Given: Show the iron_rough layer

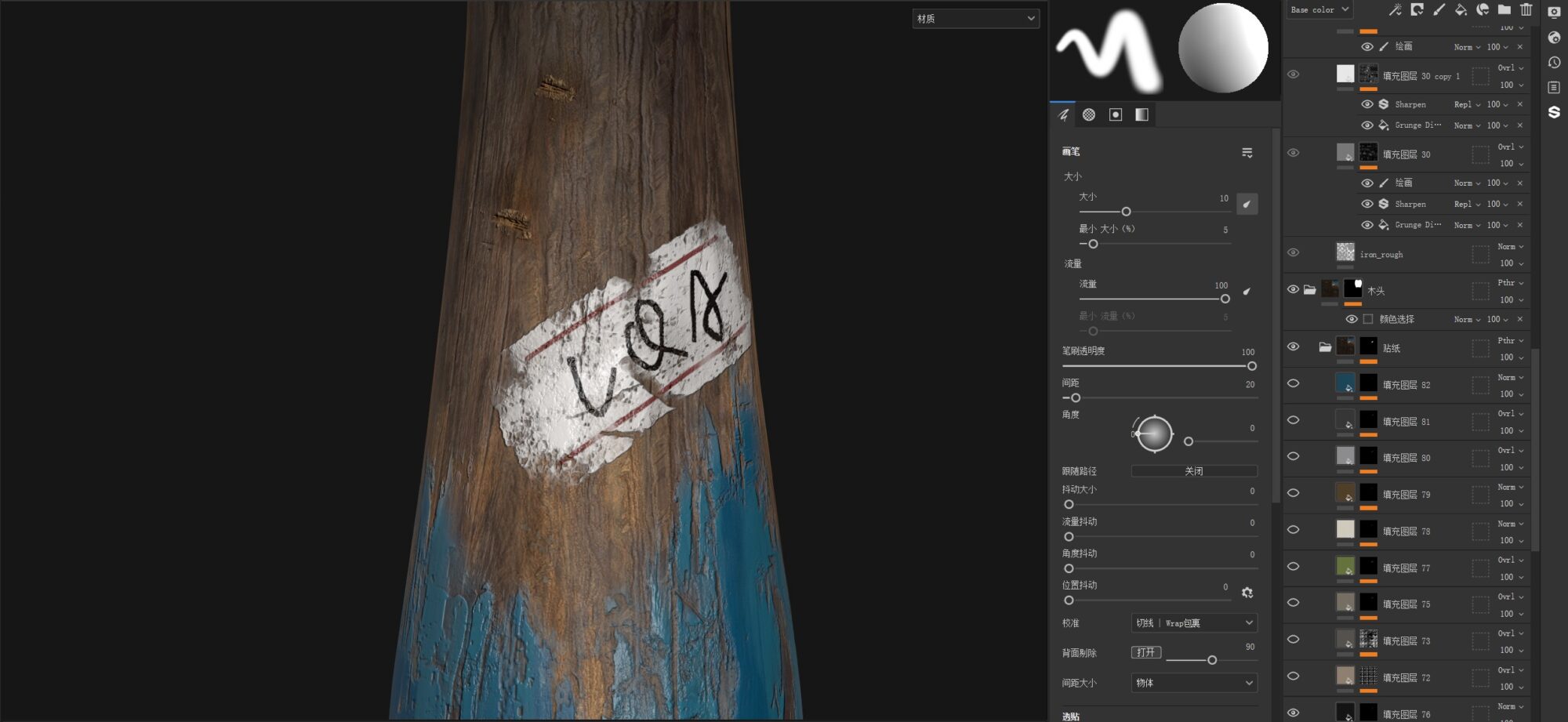Looking at the screenshot, I should [x=1293, y=252].
